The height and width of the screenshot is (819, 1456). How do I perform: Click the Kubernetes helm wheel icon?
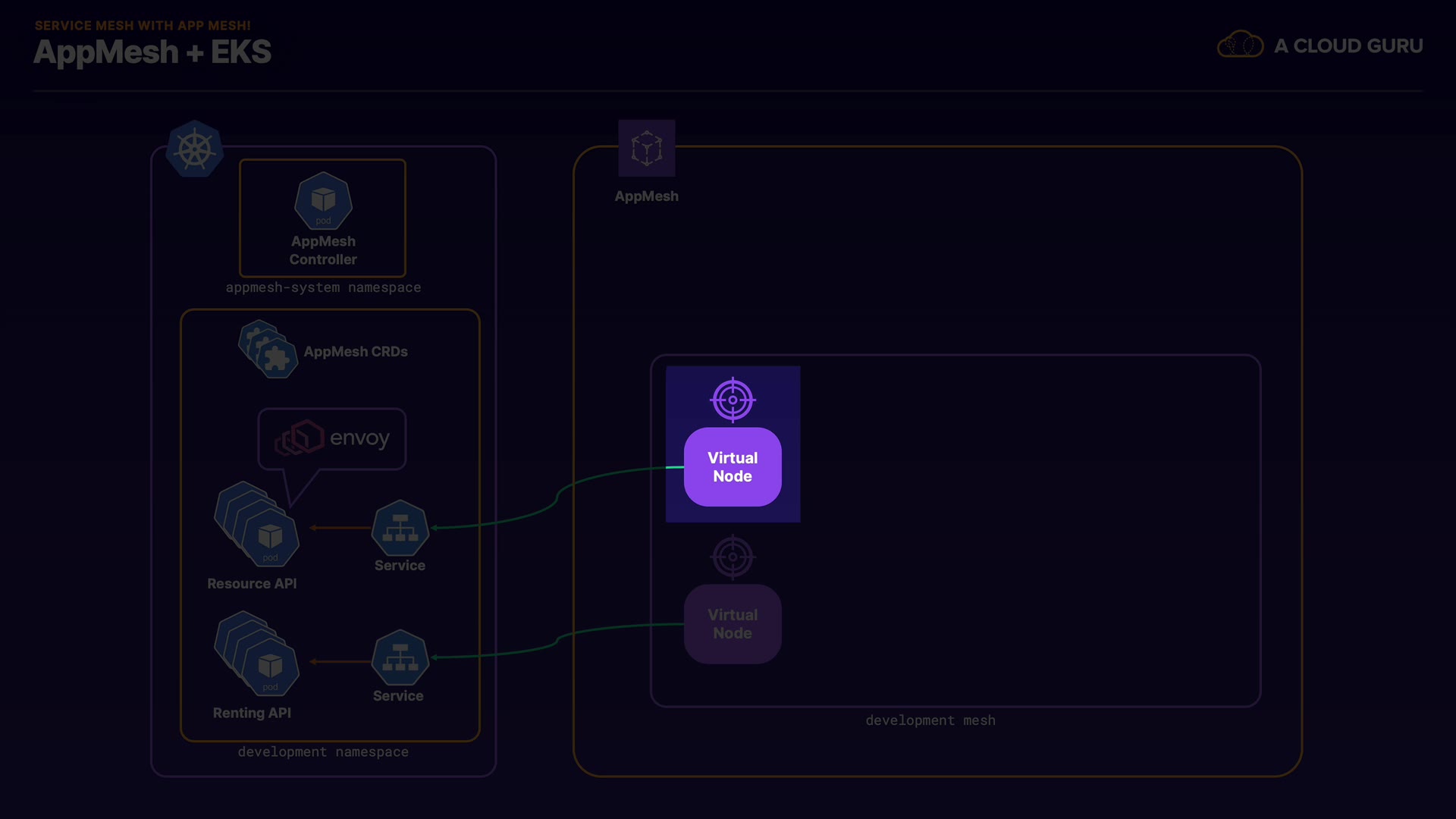tap(195, 149)
